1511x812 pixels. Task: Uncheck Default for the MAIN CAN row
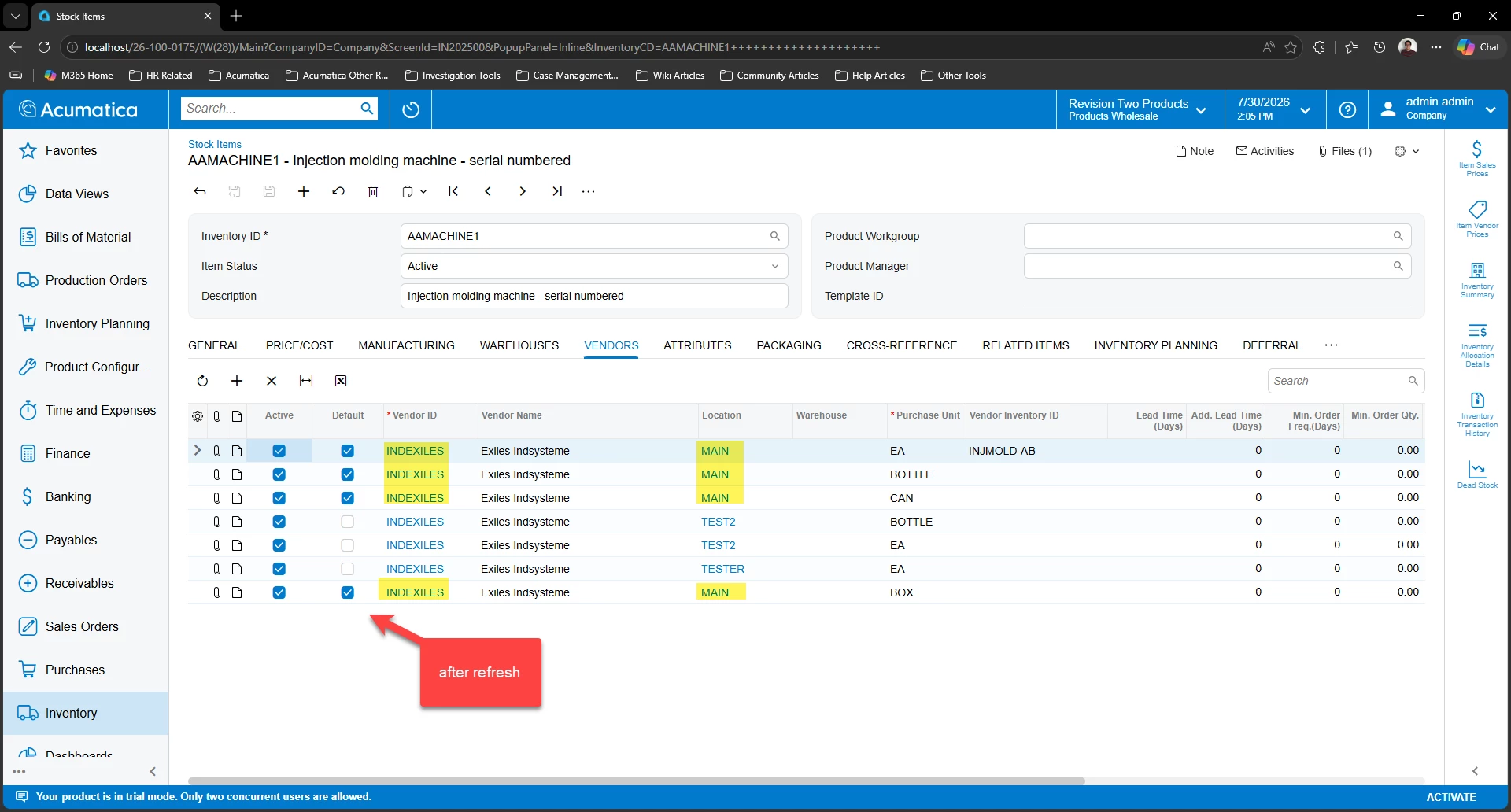[347, 498]
